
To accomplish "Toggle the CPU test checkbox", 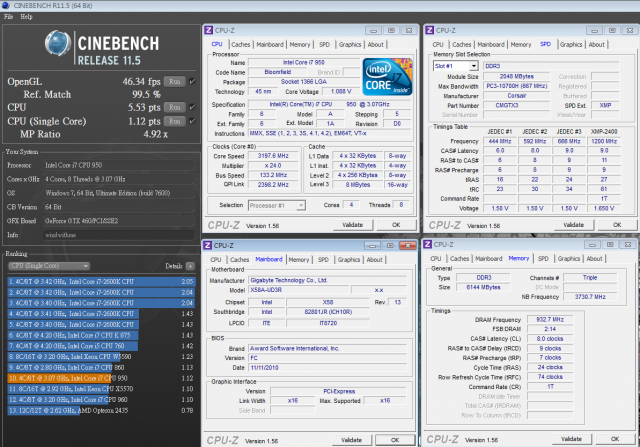I will [x=193, y=107].
